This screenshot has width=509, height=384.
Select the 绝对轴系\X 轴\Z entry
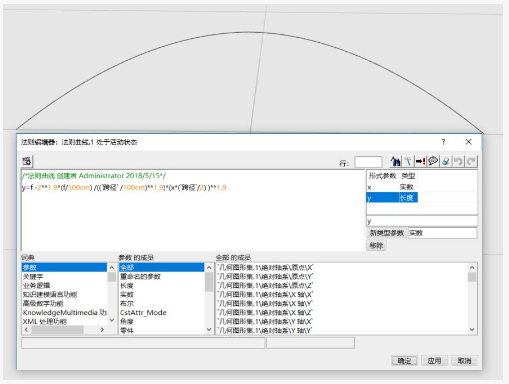pos(265,312)
